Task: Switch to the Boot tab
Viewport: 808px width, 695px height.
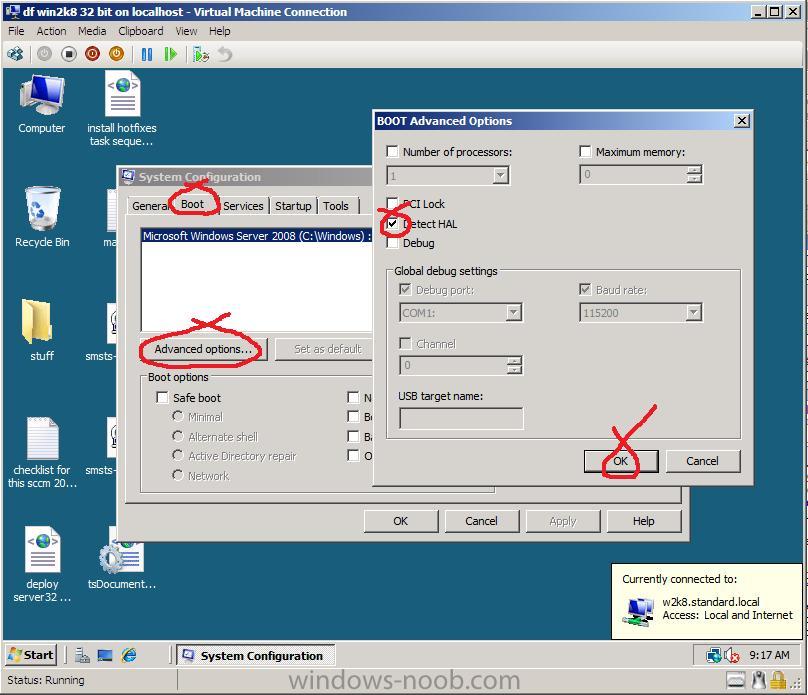Action: [193, 204]
